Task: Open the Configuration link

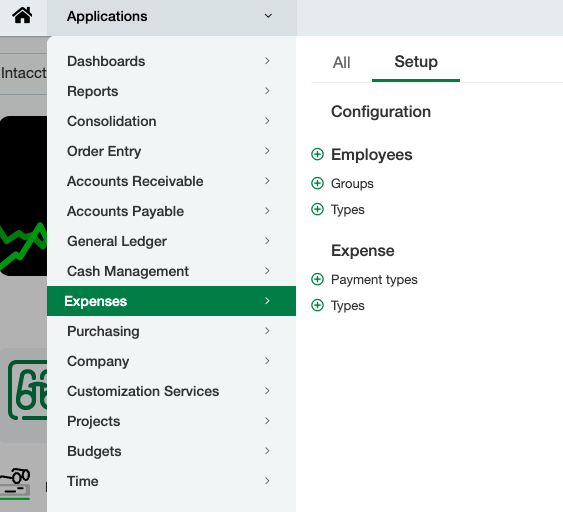Action: coord(381,112)
